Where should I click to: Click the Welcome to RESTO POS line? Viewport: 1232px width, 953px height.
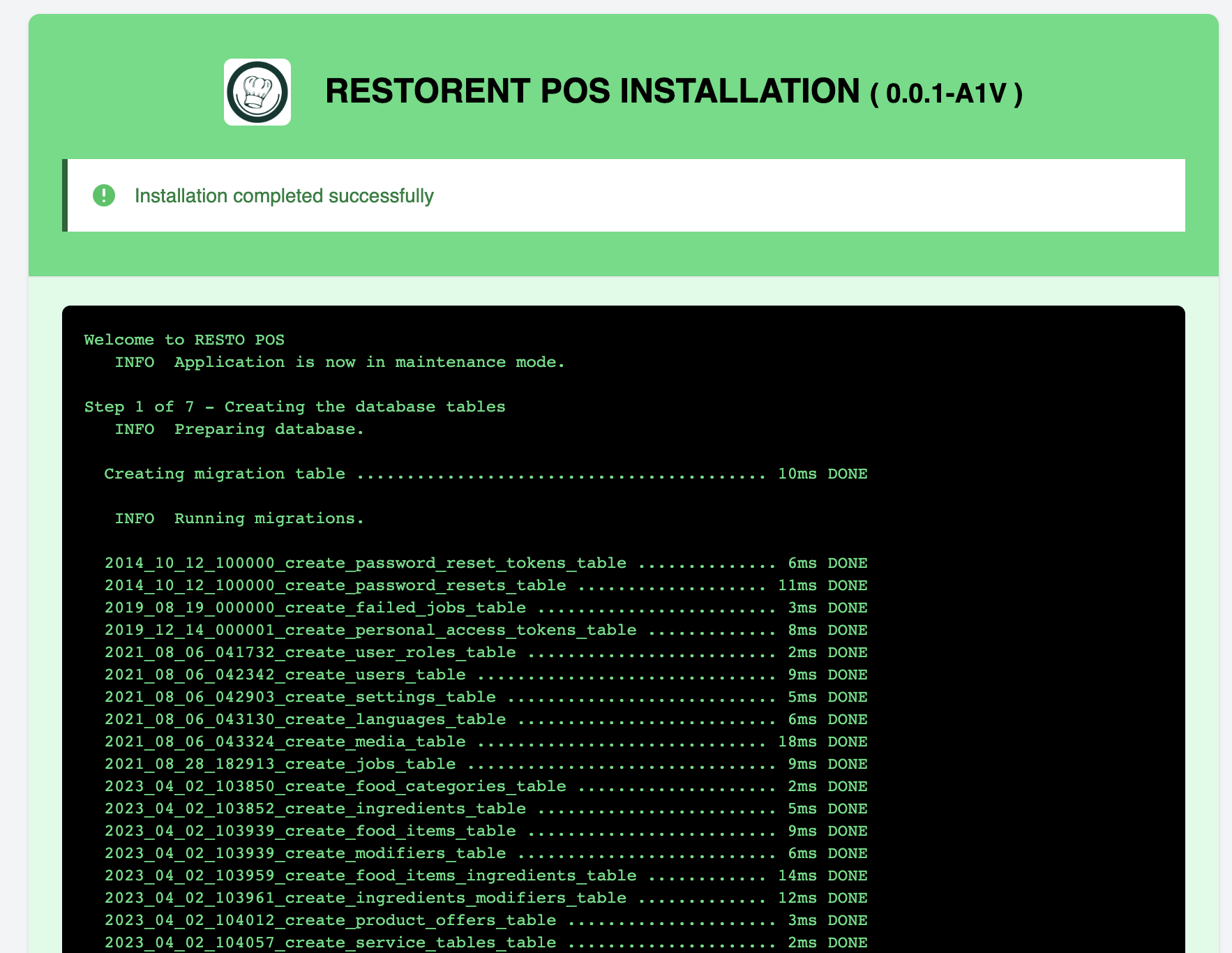[x=184, y=340]
